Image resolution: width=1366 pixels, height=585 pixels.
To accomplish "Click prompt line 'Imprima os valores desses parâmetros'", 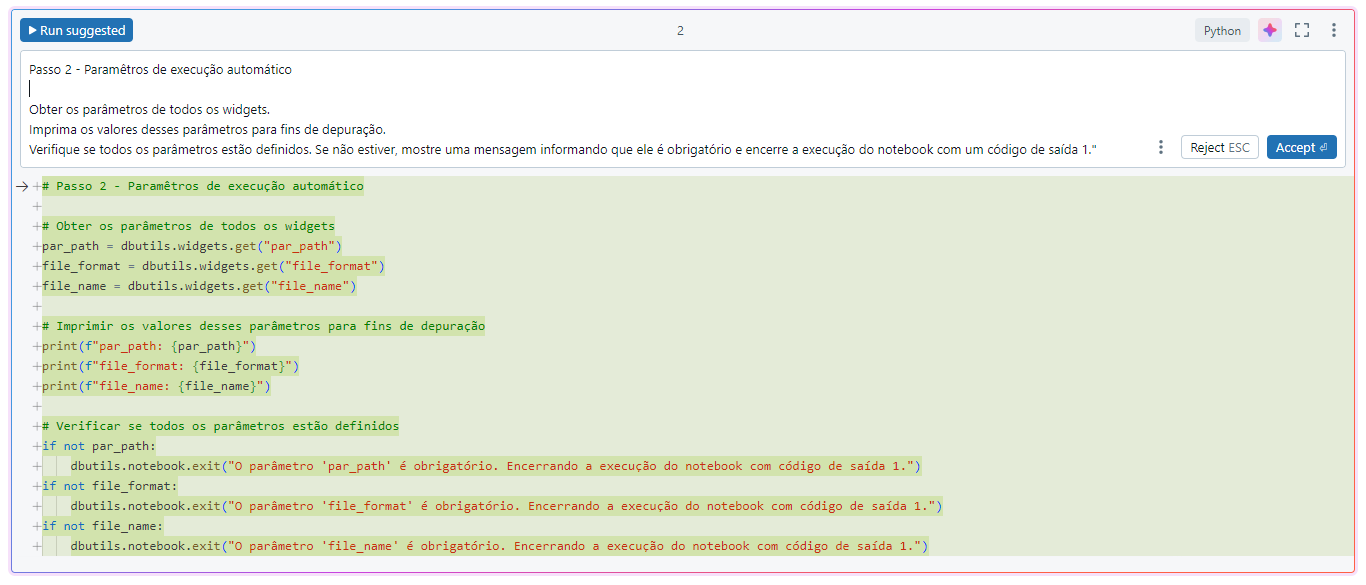I will click(207, 129).
